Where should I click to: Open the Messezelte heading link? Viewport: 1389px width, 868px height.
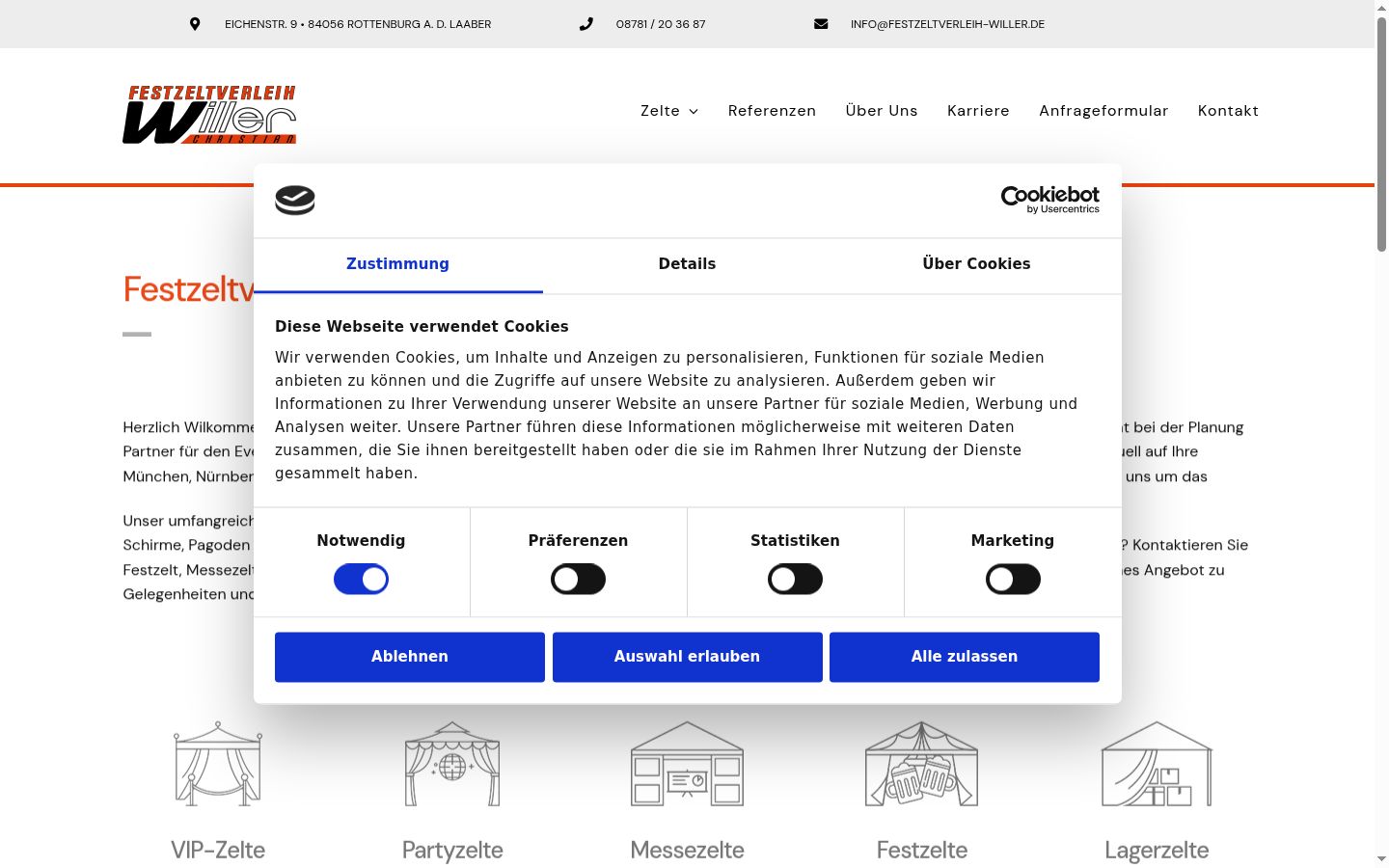pyautogui.click(x=687, y=850)
